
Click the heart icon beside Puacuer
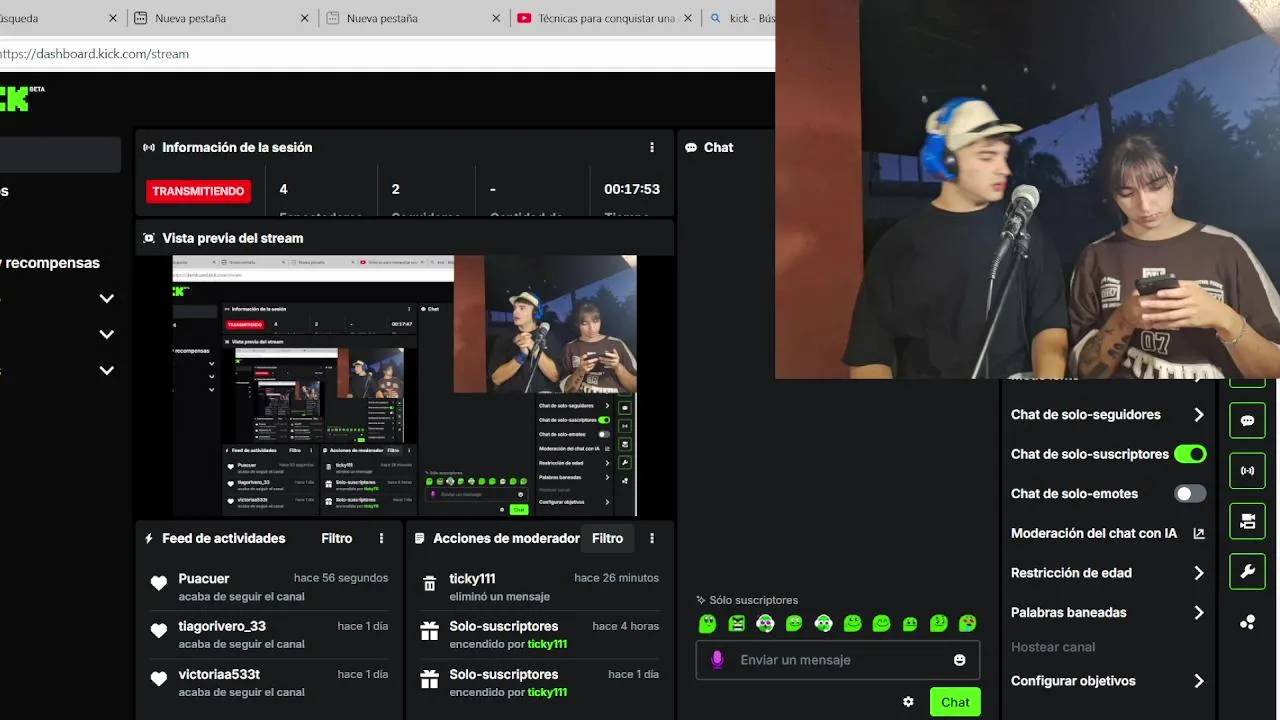click(x=158, y=584)
